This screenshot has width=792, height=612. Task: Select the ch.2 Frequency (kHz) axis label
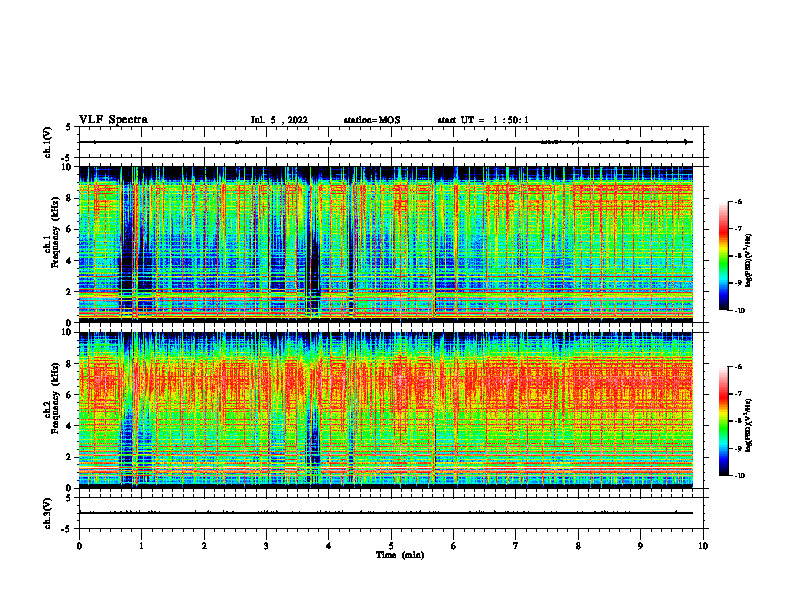pyautogui.click(x=52, y=398)
